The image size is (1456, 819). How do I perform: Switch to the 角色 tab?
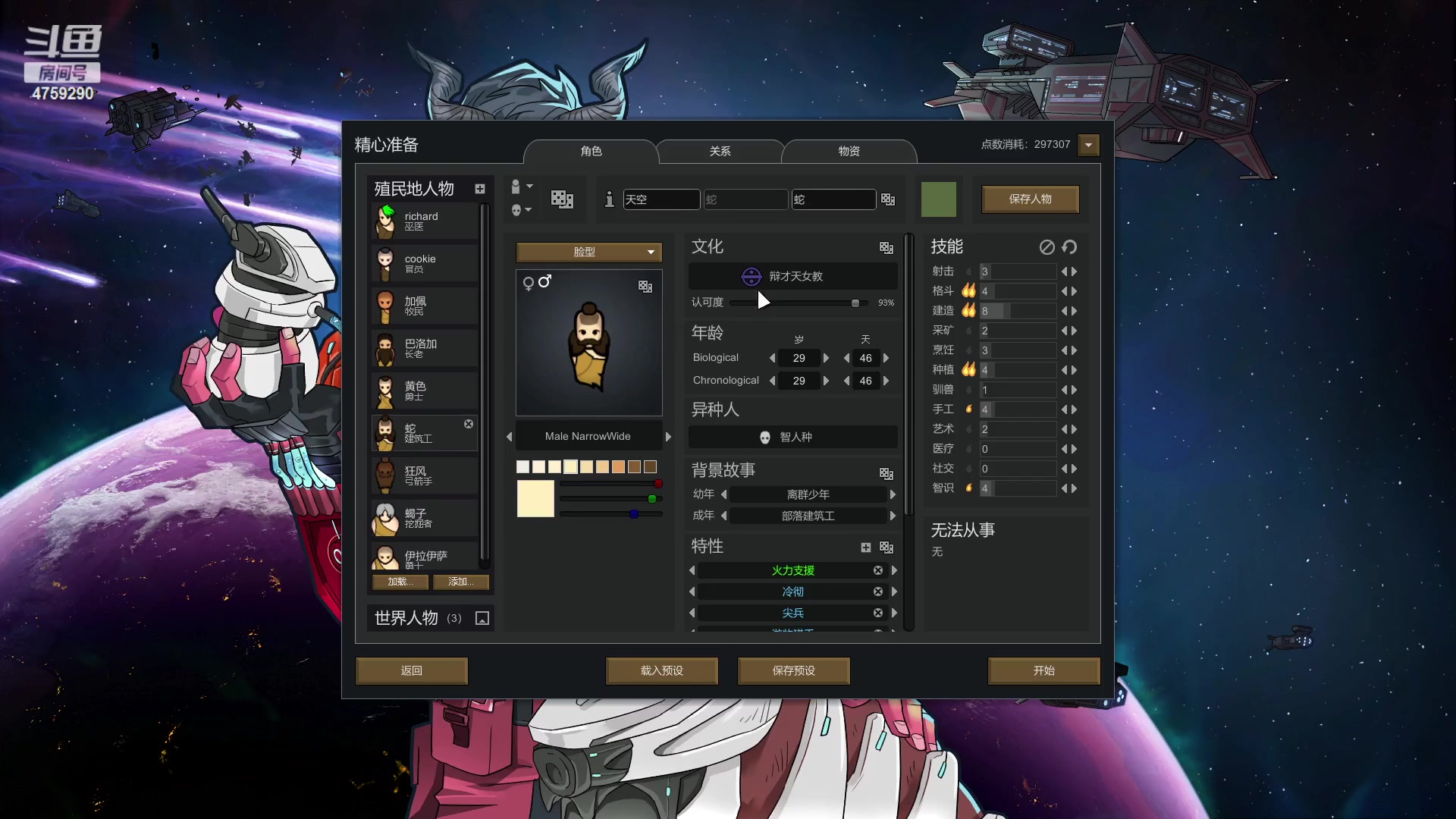point(591,151)
